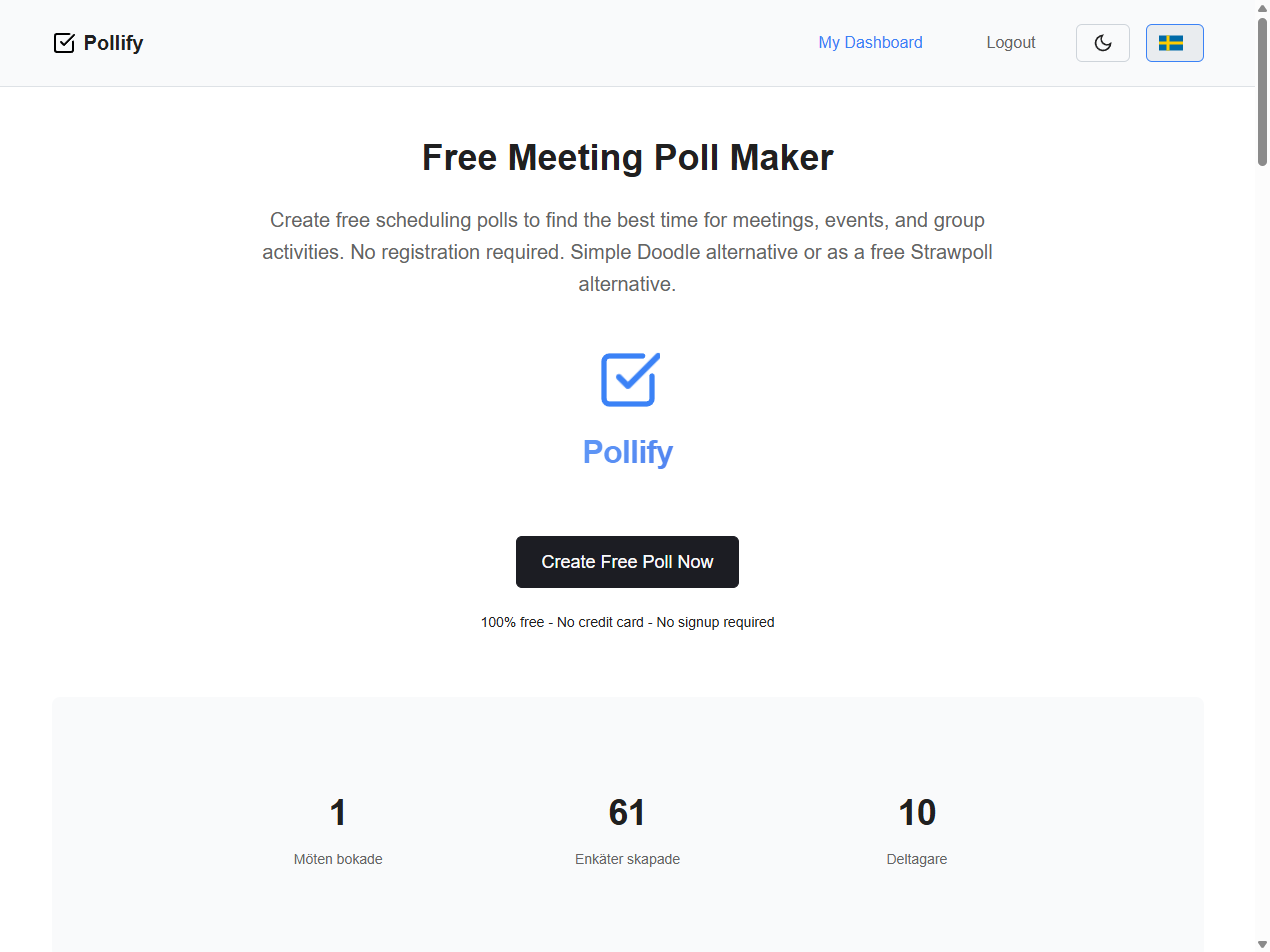Screen dimensions: 1270x952
Task: Select the blue check mark above the Pollify title
Action: tap(627, 379)
